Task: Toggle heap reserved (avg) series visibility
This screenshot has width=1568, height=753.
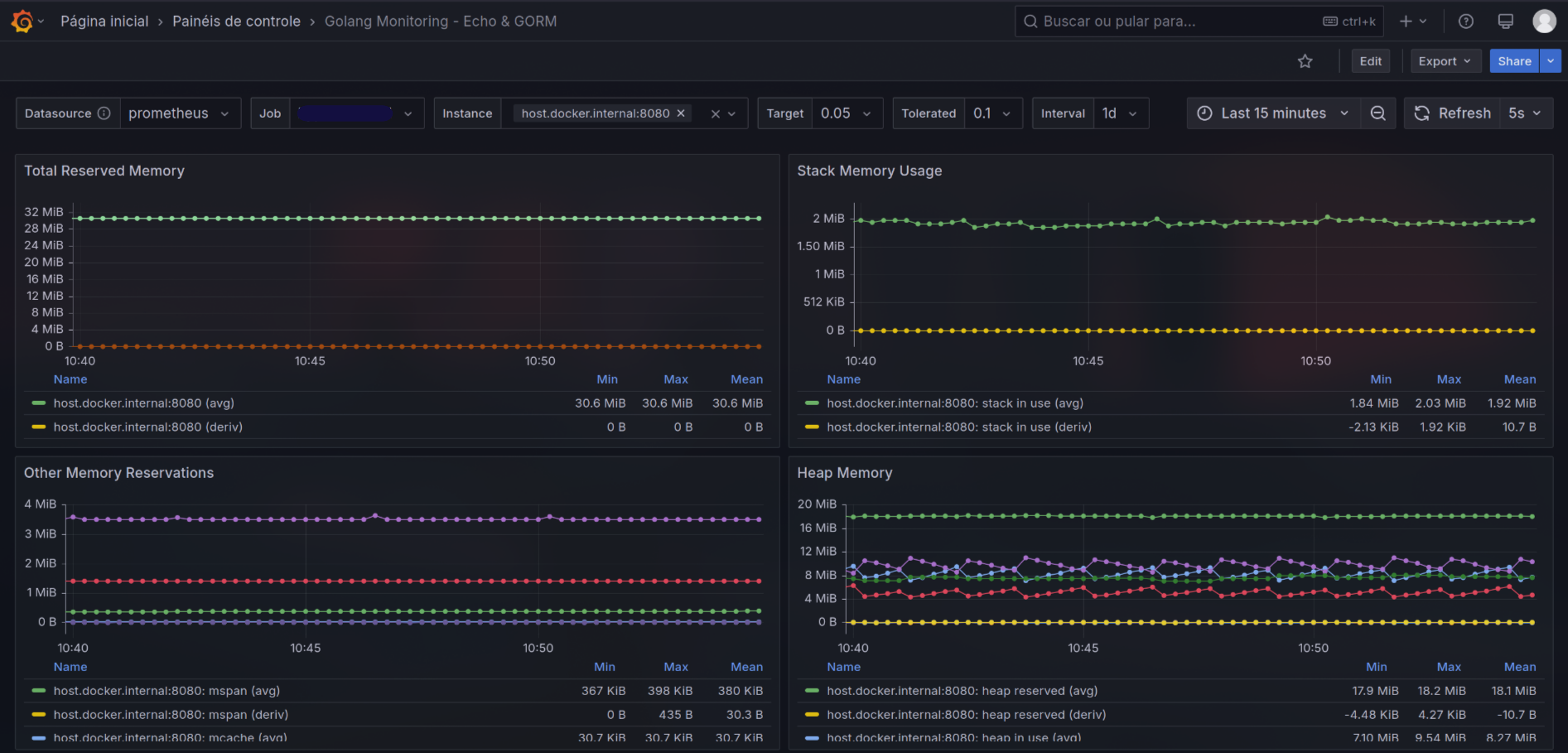Action: tap(962, 691)
